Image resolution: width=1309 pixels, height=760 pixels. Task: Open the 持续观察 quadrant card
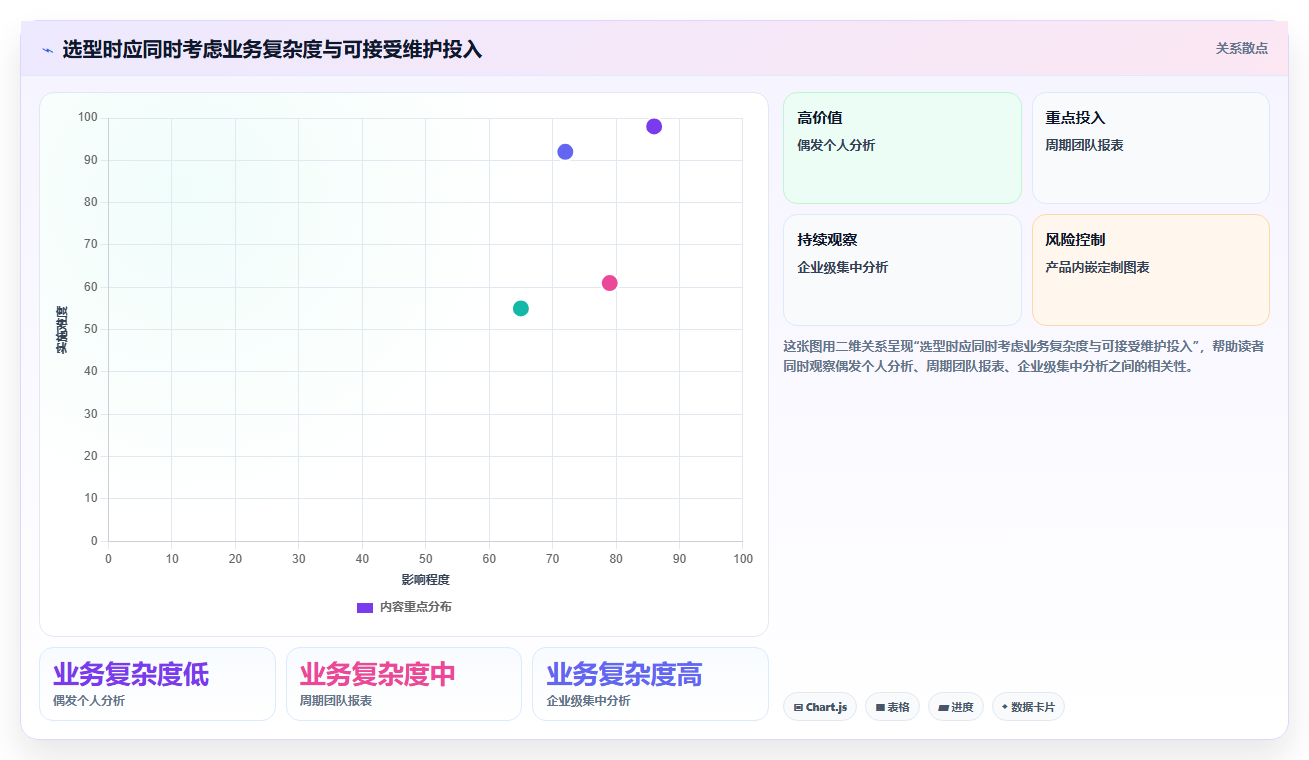click(x=902, y=270)
